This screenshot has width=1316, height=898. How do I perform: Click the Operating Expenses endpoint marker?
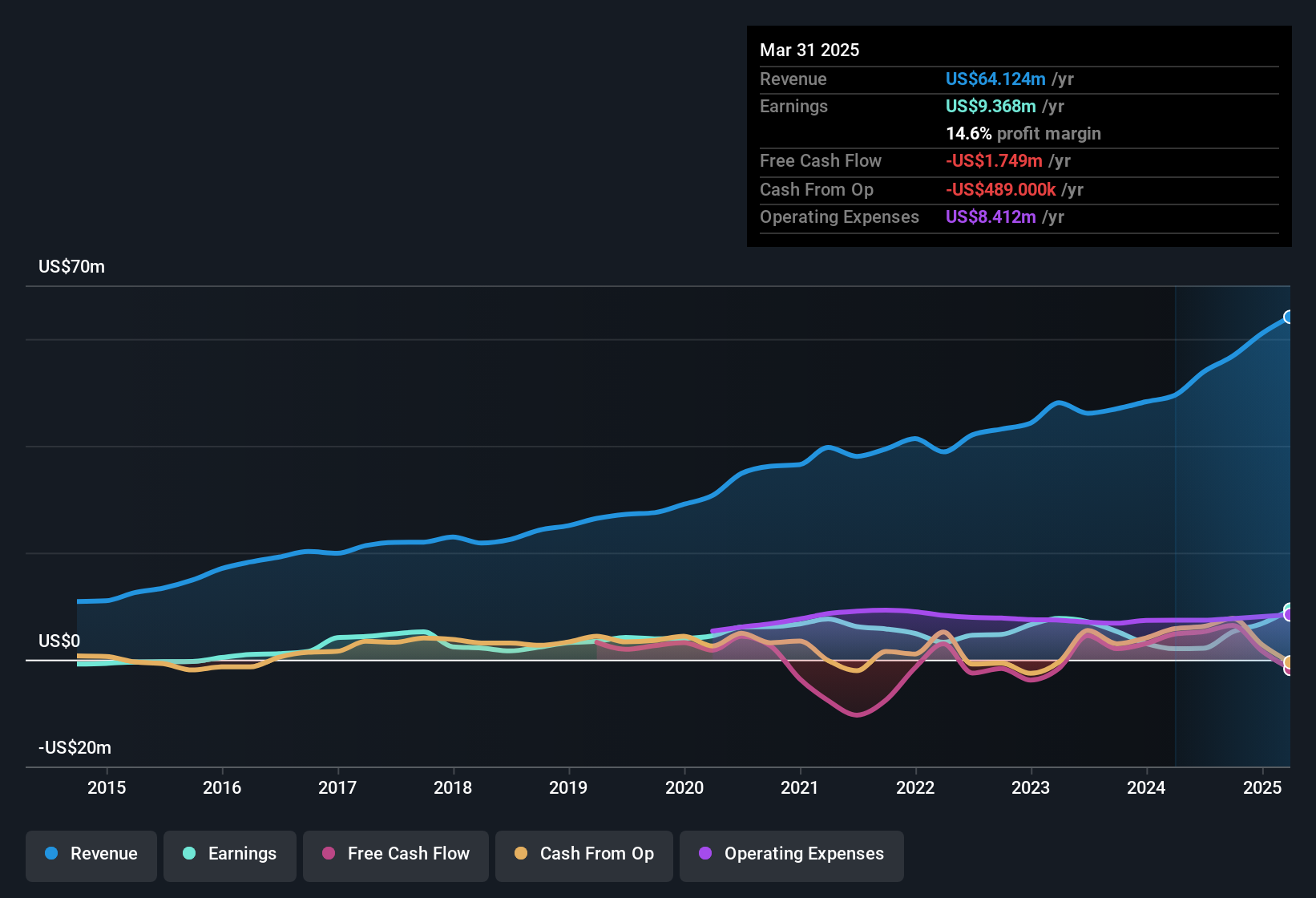pos(1288,616)
